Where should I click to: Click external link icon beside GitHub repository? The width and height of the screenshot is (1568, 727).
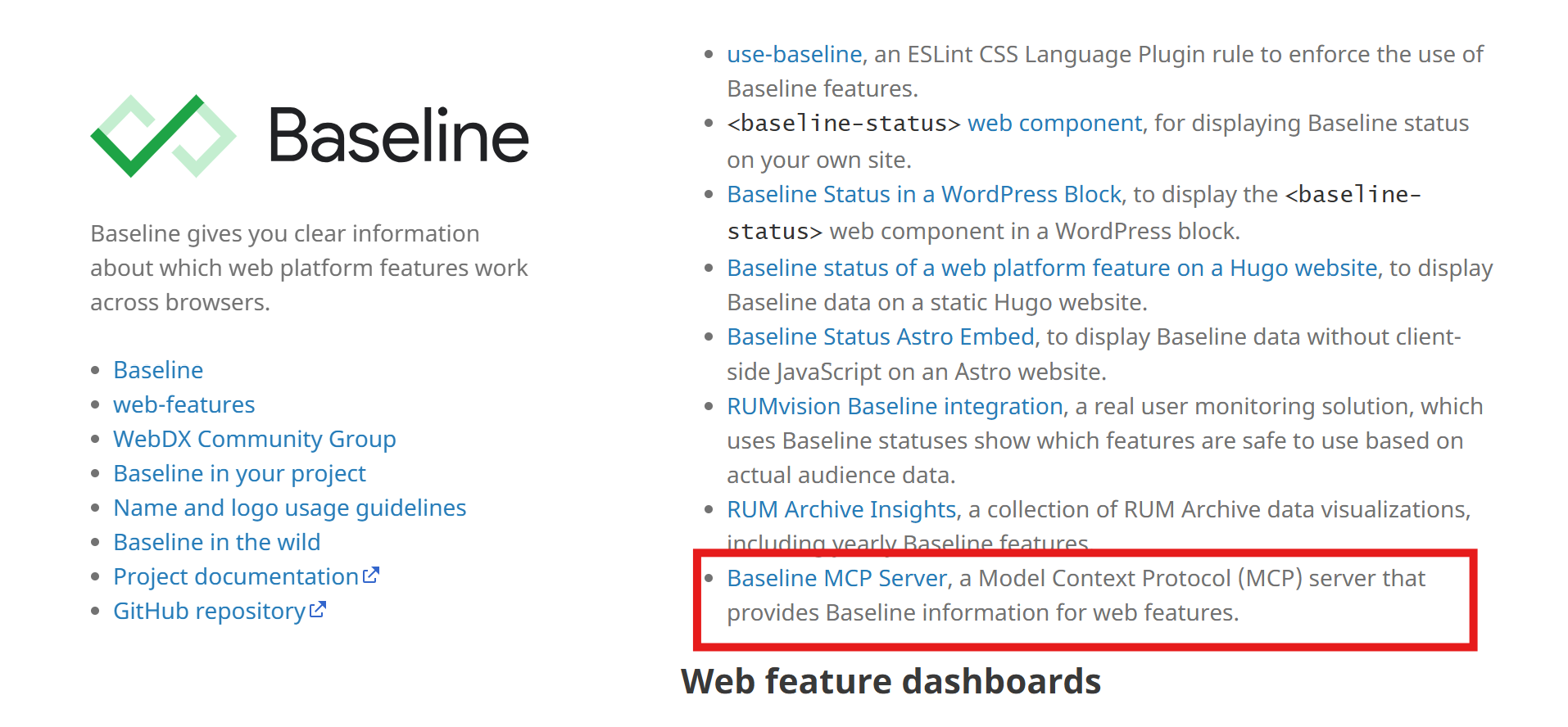click(x=318, y=610)
